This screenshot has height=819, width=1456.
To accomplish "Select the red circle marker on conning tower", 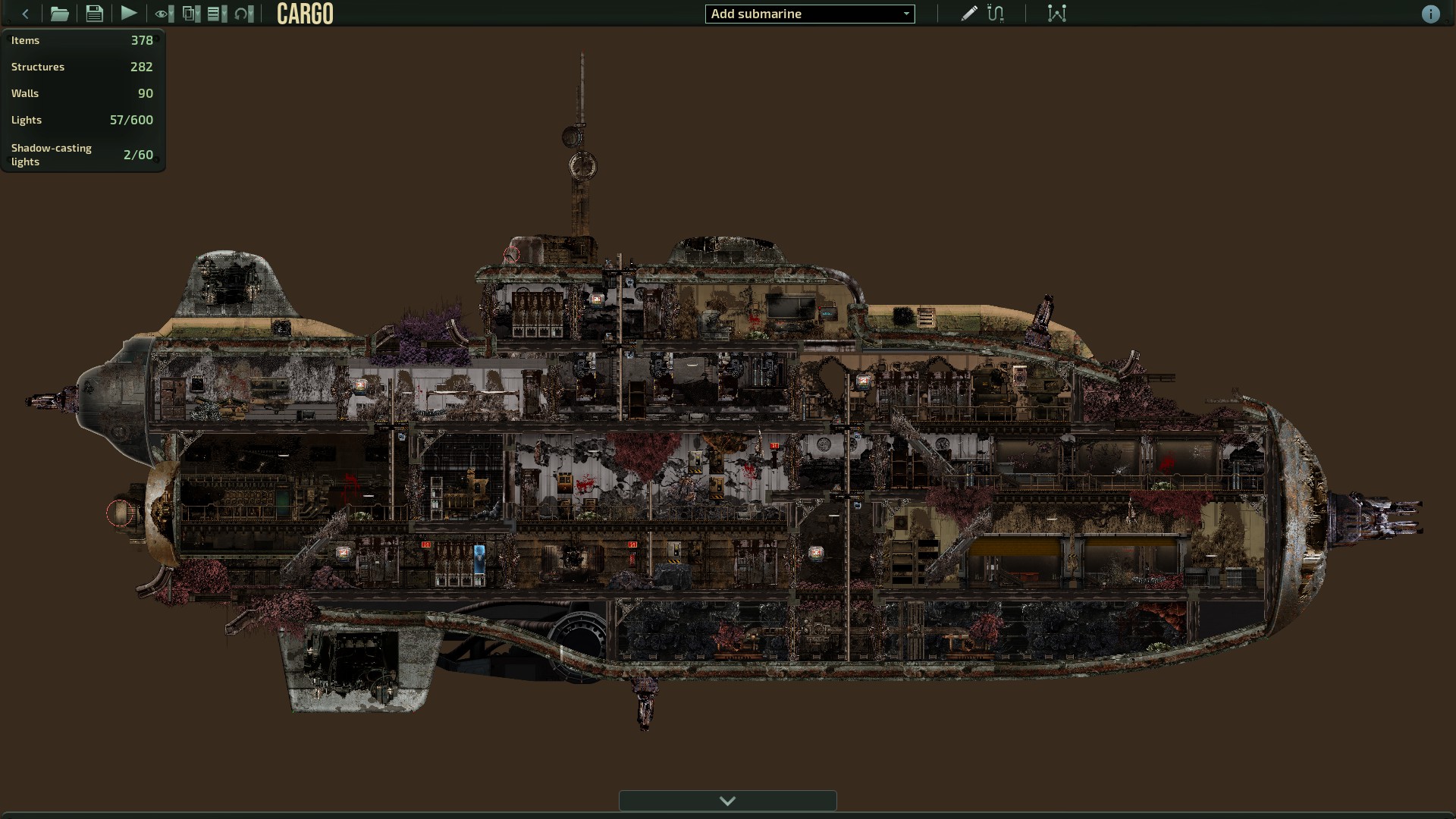I will pyautogui.click(x=512, y=255).
